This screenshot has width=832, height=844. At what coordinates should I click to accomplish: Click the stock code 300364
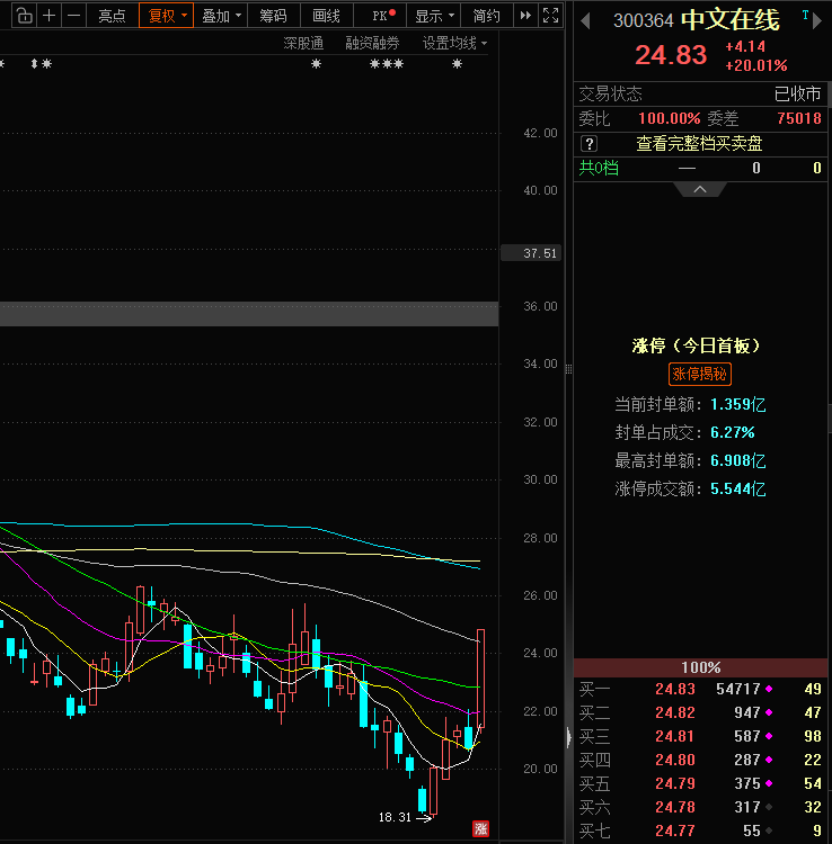pyautogui.click(x=643, y=21)
